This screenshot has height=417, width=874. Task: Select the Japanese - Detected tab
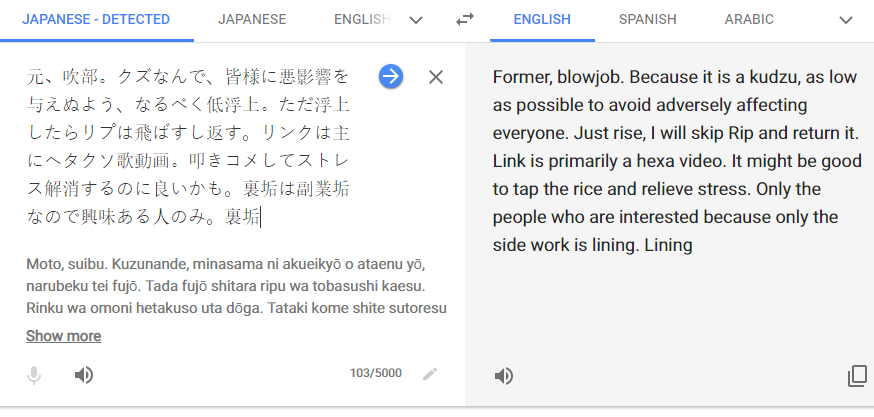point(96,20)
